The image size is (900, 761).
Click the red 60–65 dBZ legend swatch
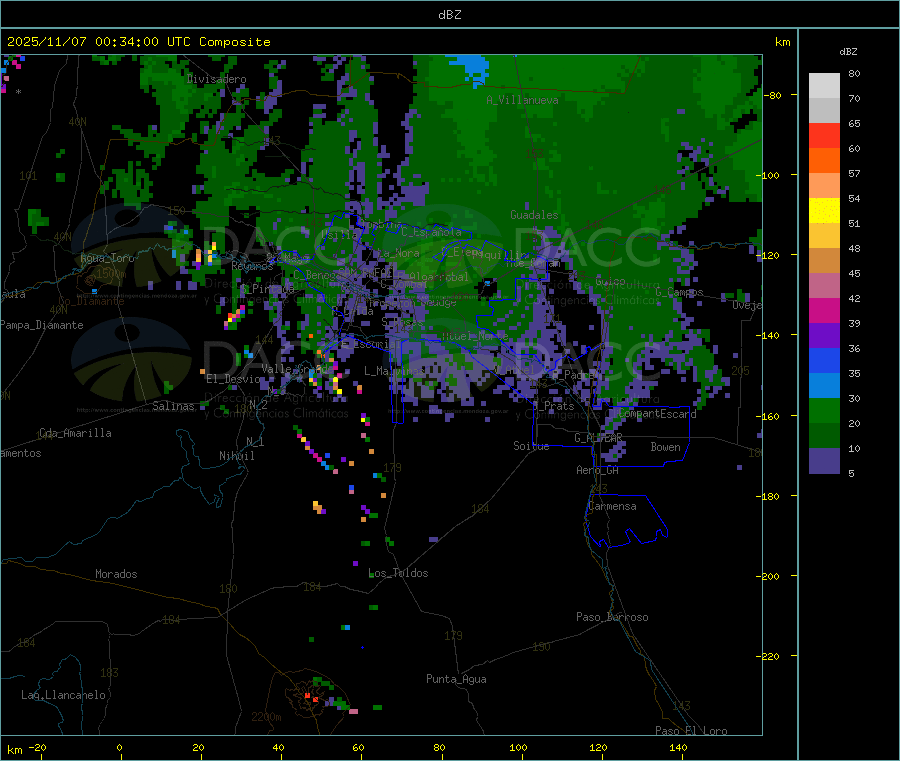pyautogui.click(x=824, y=135)
